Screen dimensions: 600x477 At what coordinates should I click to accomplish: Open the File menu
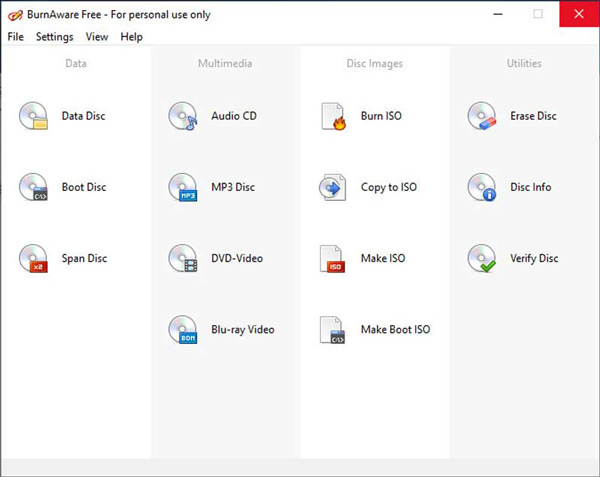(16, 37)
